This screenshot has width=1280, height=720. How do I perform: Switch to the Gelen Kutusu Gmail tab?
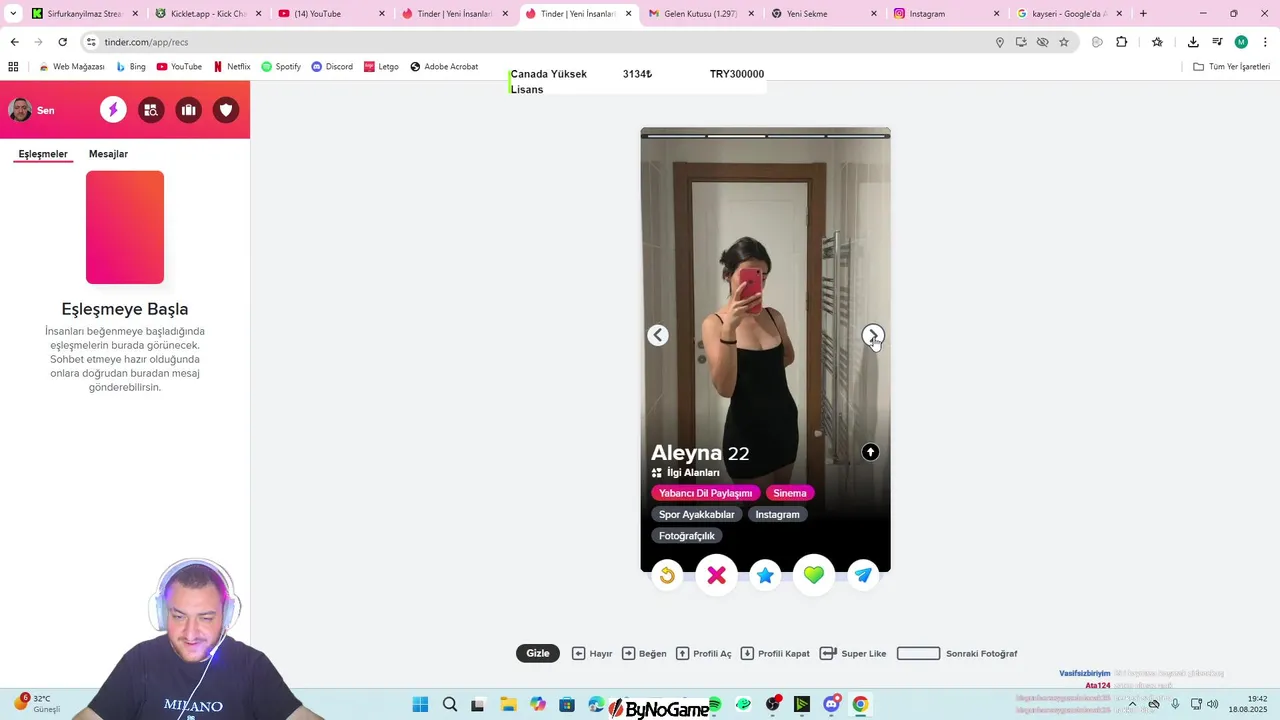(x=702, y=14)
